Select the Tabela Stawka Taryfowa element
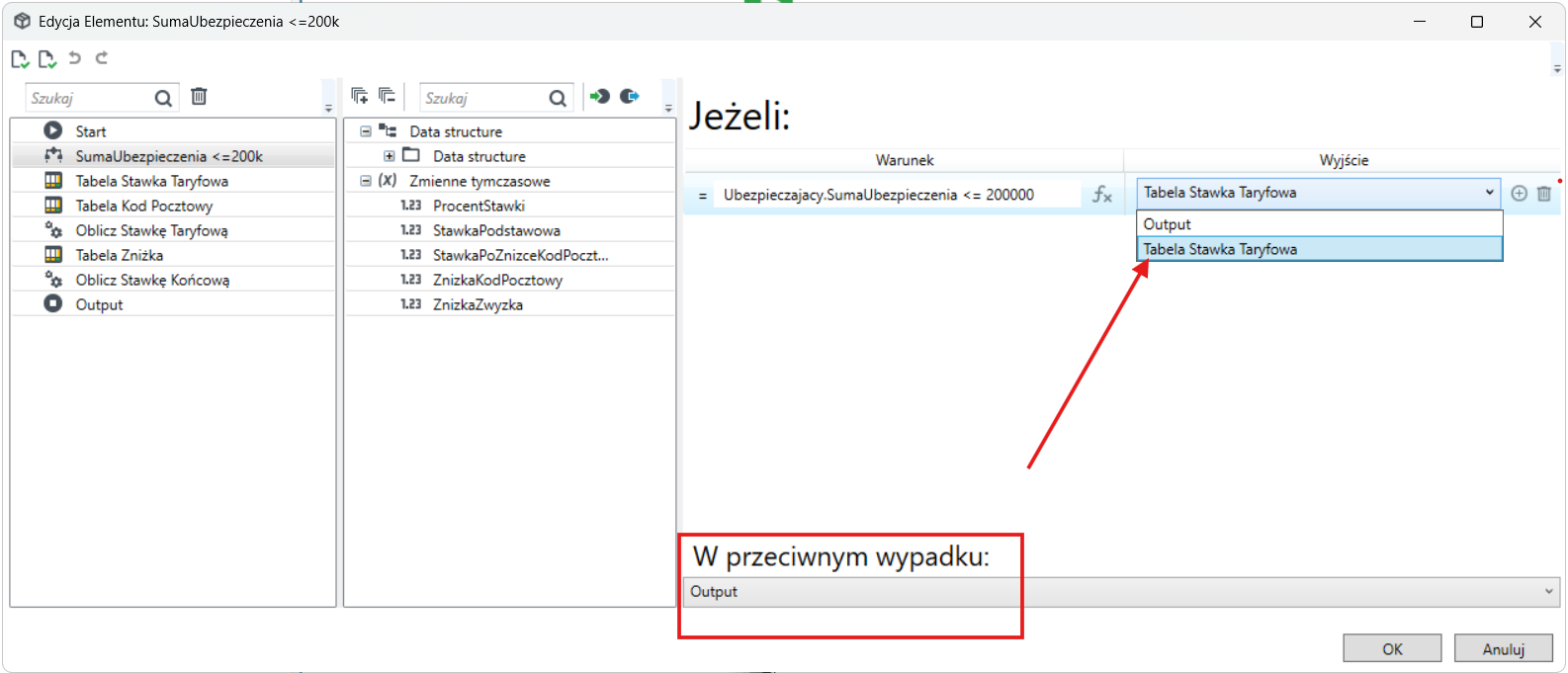Image resolution: width=1568 pixels, height=673 pixels. [x=173, y=181]
